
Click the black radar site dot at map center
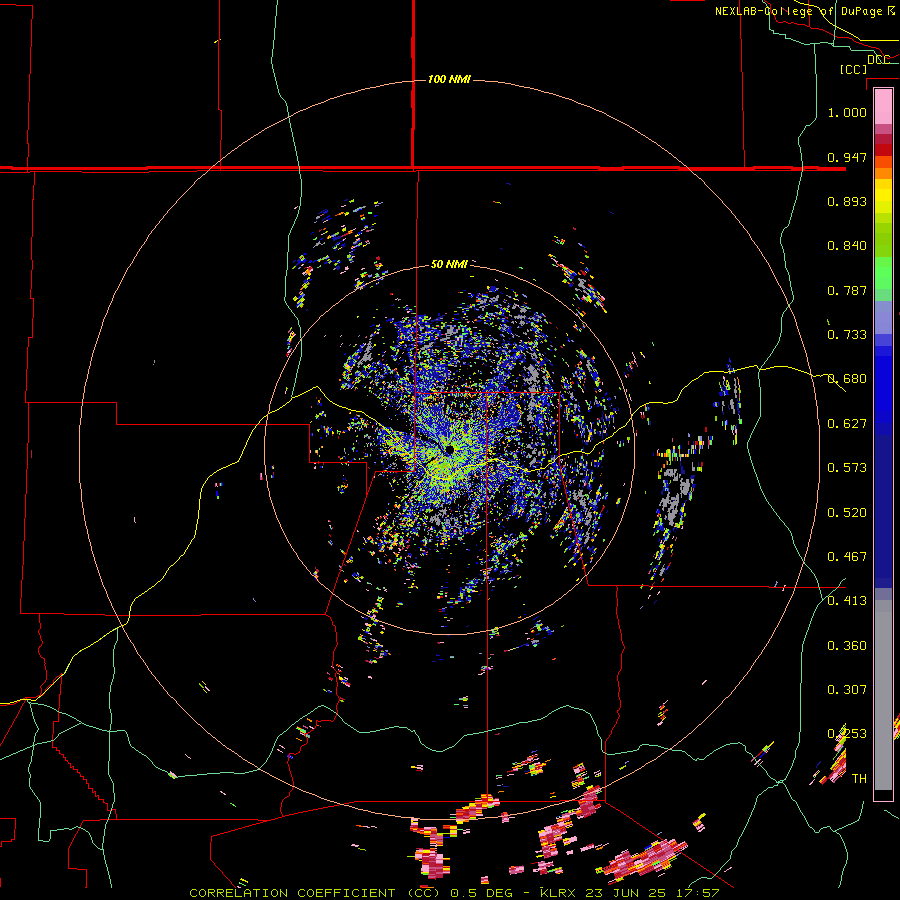(x=449, y=449)
